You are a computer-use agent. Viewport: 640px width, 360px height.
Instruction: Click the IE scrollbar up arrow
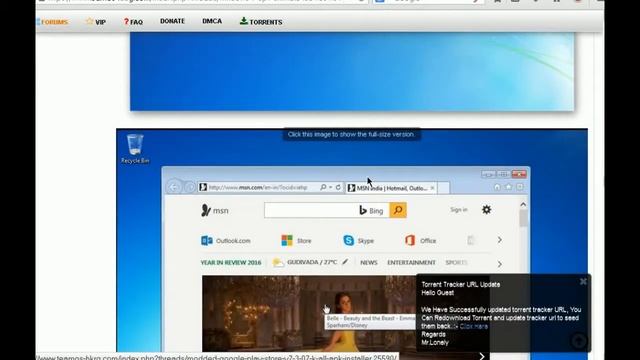click(523, 204)
